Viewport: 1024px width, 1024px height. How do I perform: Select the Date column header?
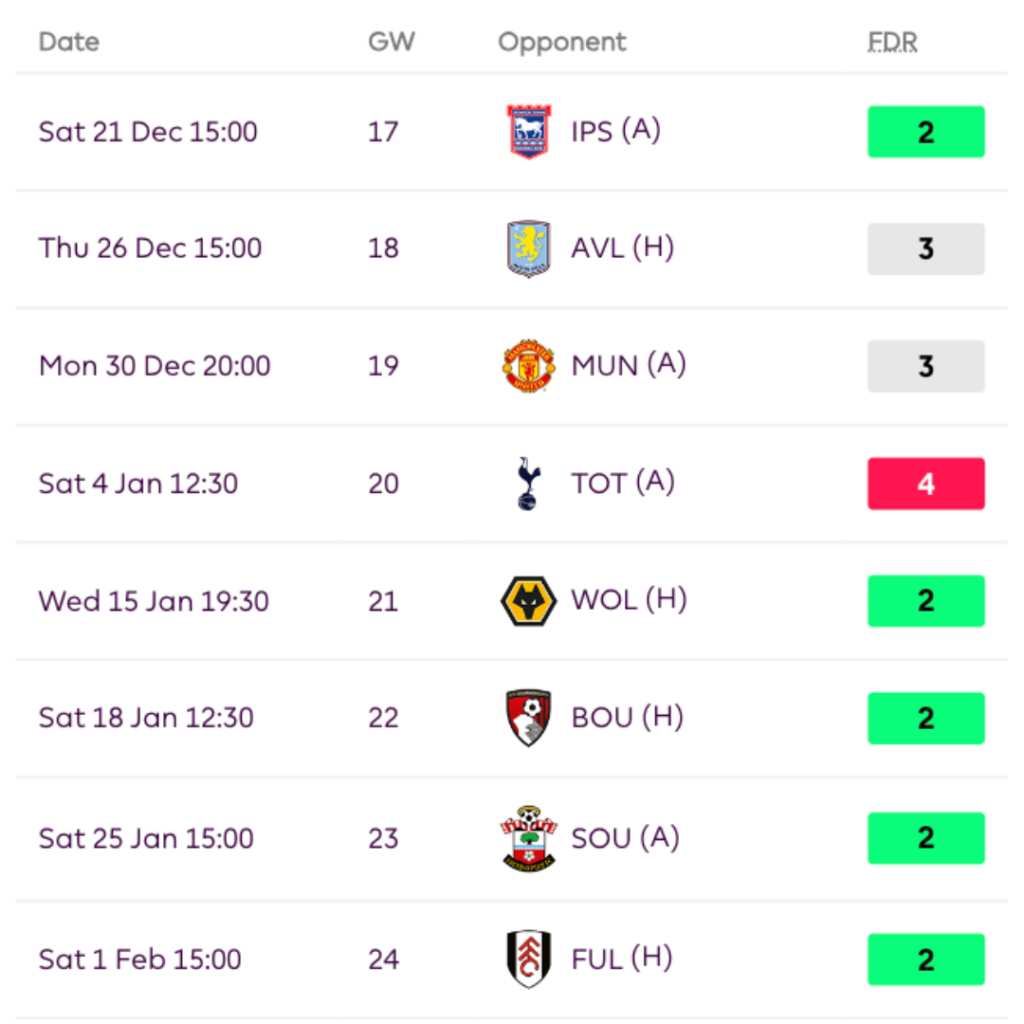(69, 42)
